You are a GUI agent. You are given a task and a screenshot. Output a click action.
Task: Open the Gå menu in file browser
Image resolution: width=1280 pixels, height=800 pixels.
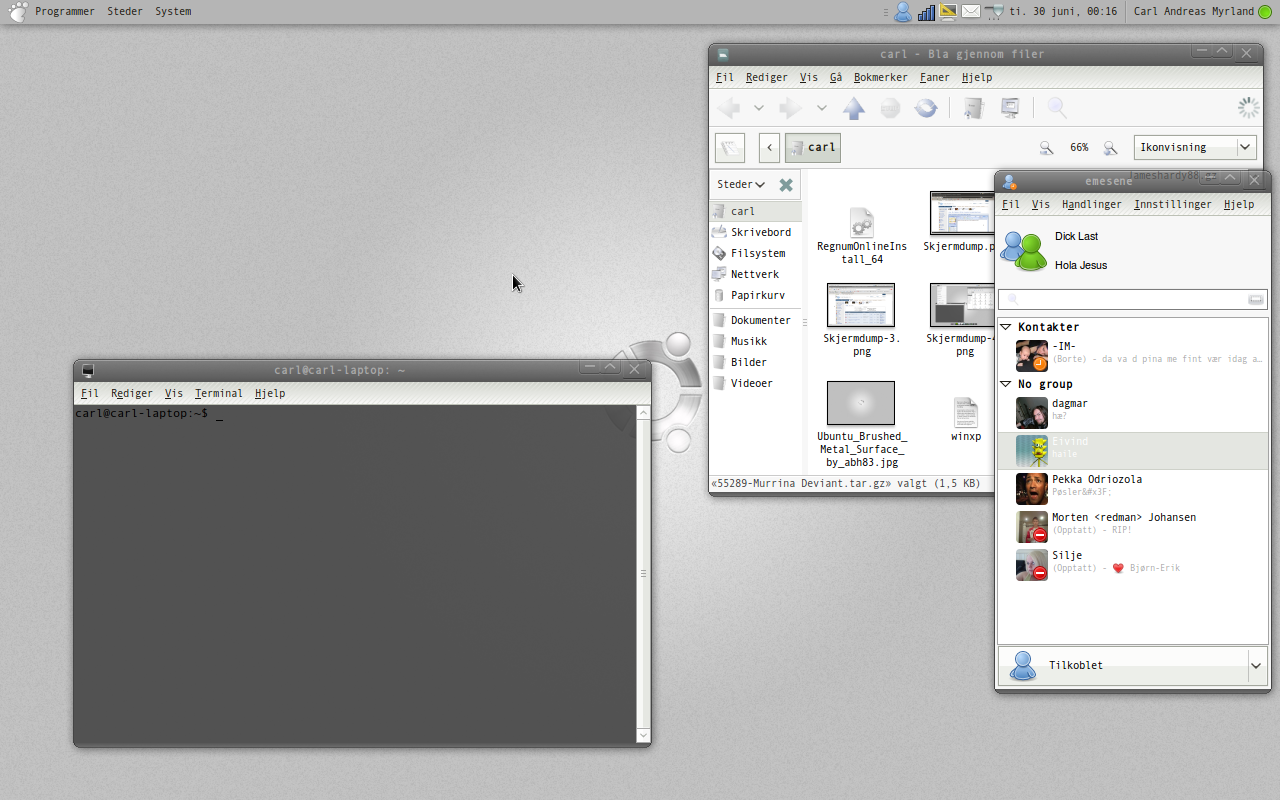[836, 77]
